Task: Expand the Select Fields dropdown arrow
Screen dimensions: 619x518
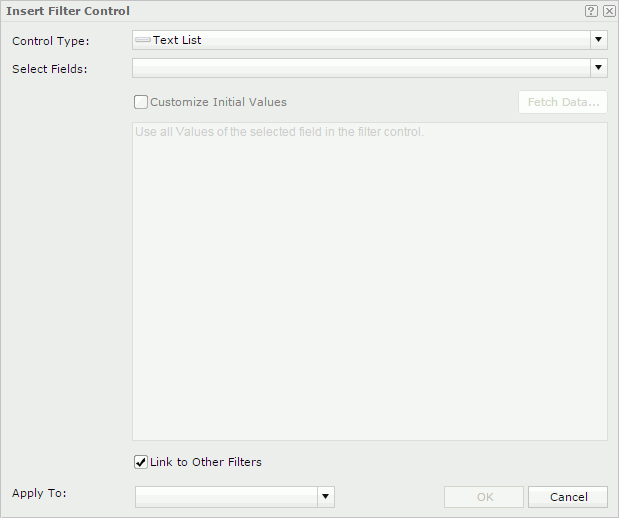Action: pyautogui.click(x=599, y=68)
